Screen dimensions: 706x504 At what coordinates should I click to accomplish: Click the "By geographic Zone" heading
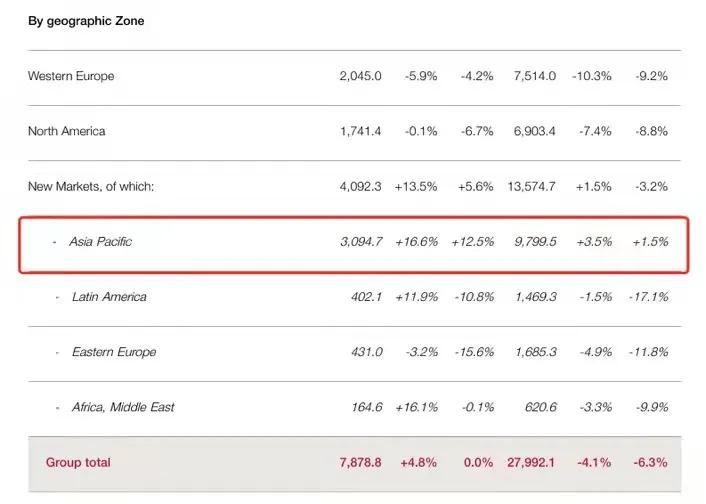click(x=86, y=21)
